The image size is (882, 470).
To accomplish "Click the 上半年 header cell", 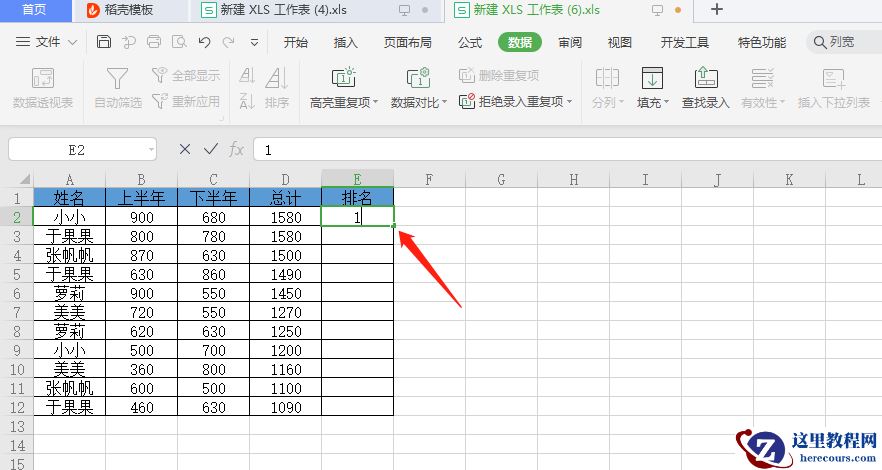I will pyautogui.click(x=141, y=197).
